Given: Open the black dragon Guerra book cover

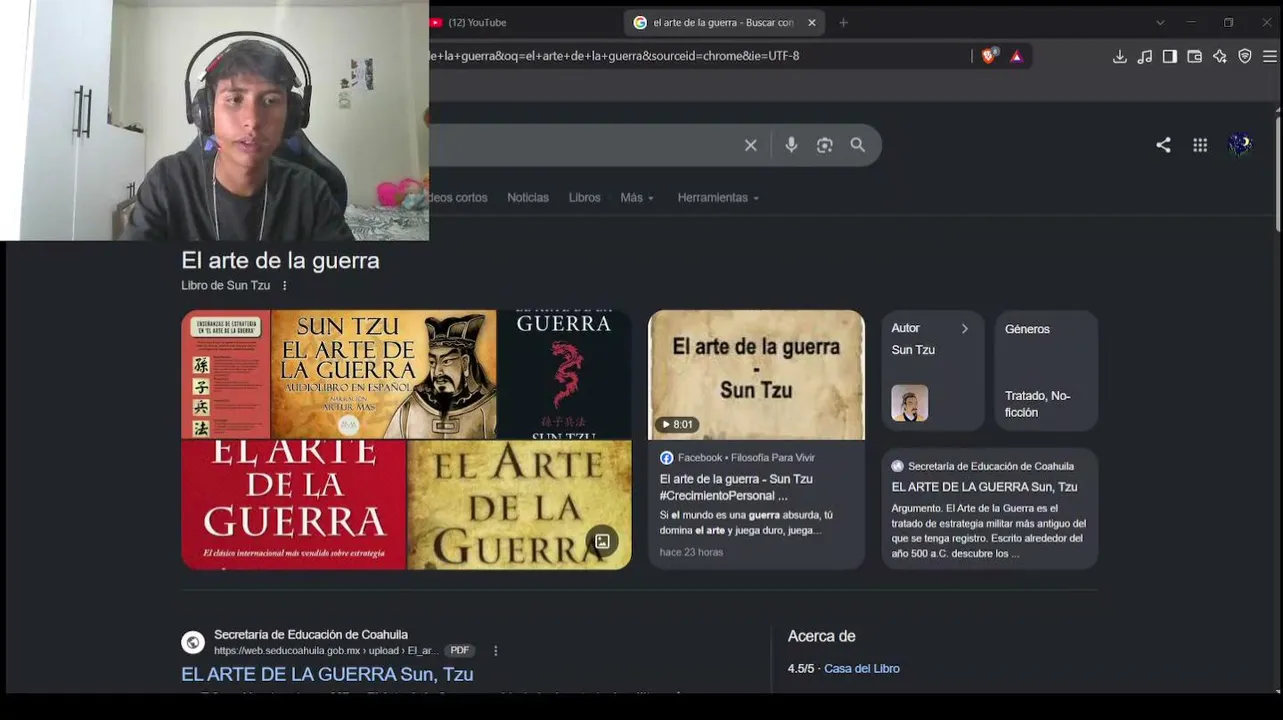Looking at the screenshot, I should (x=564, y=375).
